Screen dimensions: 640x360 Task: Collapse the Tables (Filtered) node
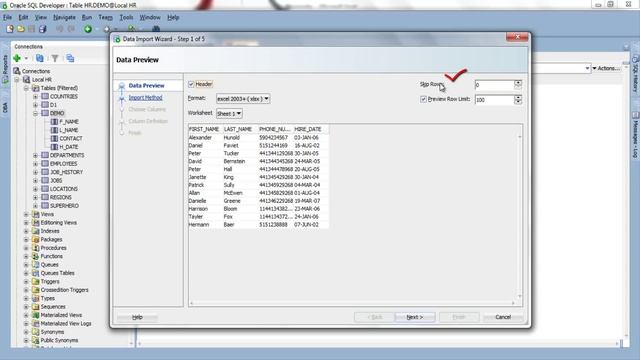pos(26,88)
